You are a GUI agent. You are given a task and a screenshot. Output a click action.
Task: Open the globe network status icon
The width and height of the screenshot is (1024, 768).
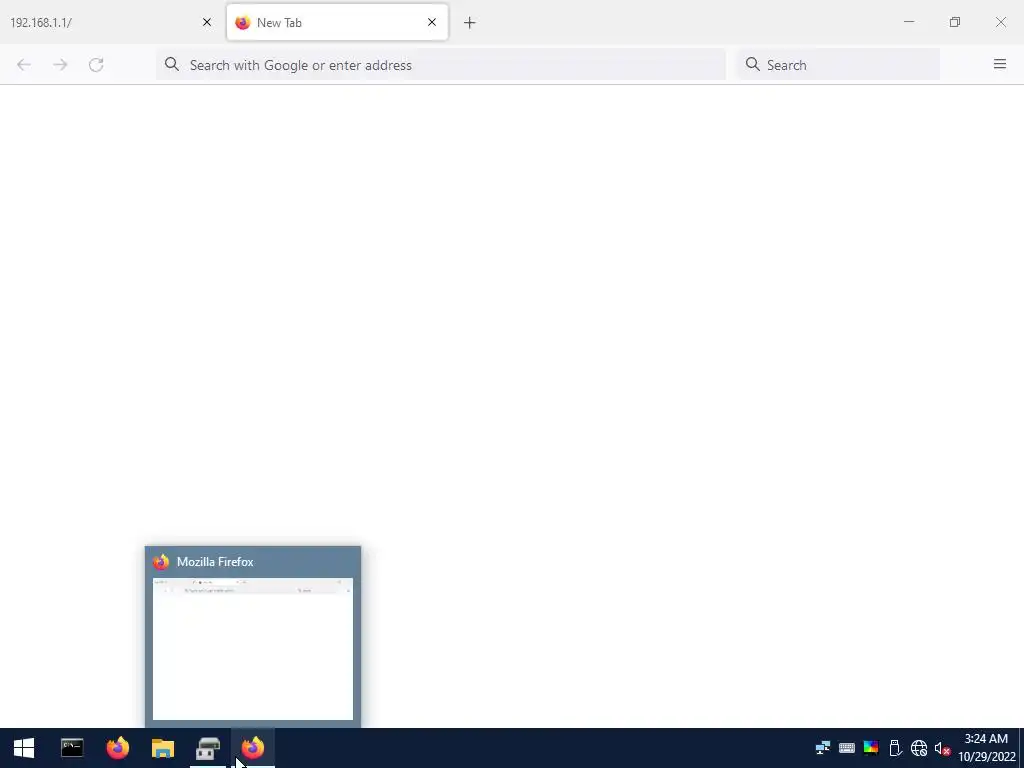919,748
